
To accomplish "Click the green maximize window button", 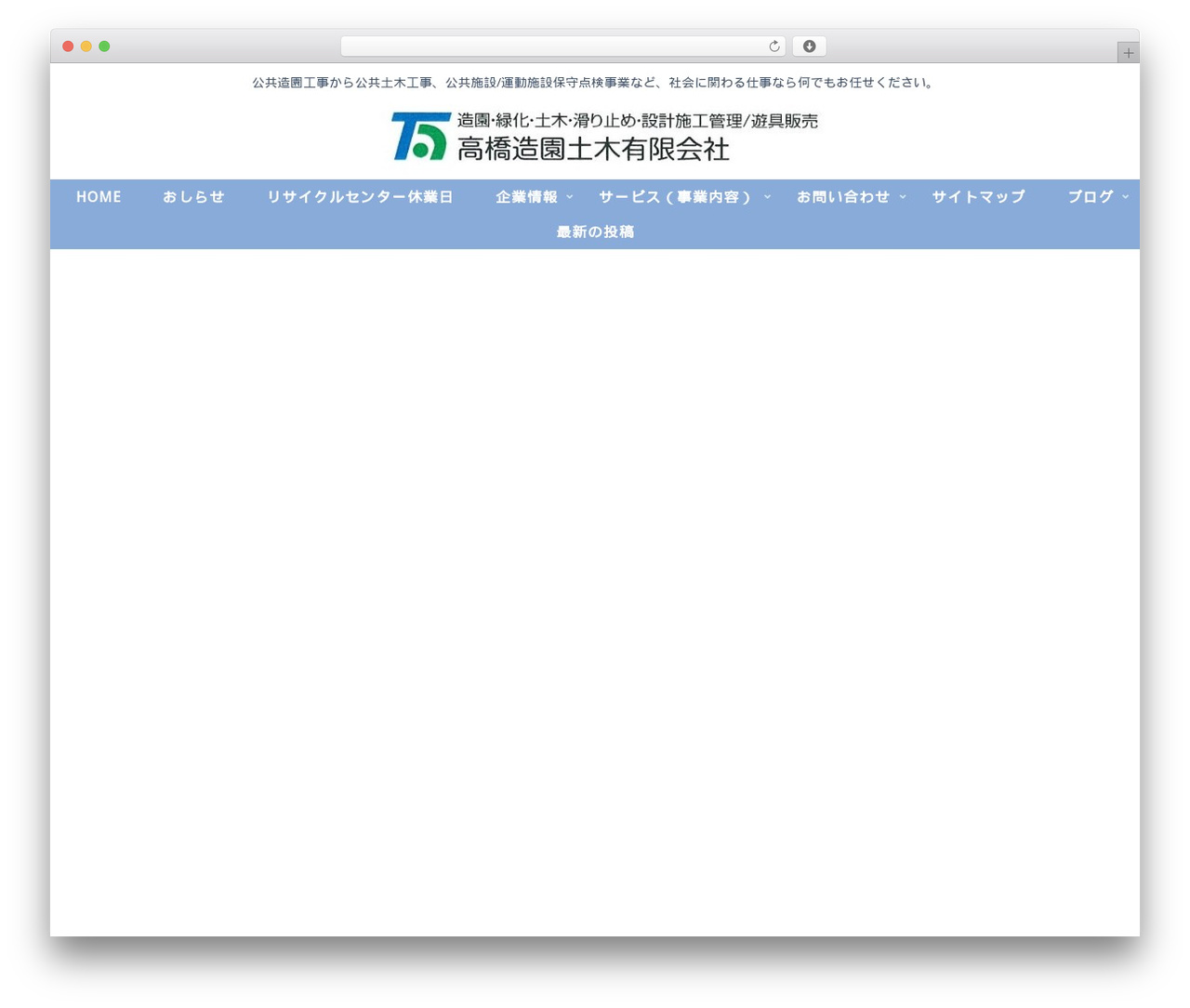I will (x=104, y=46).
